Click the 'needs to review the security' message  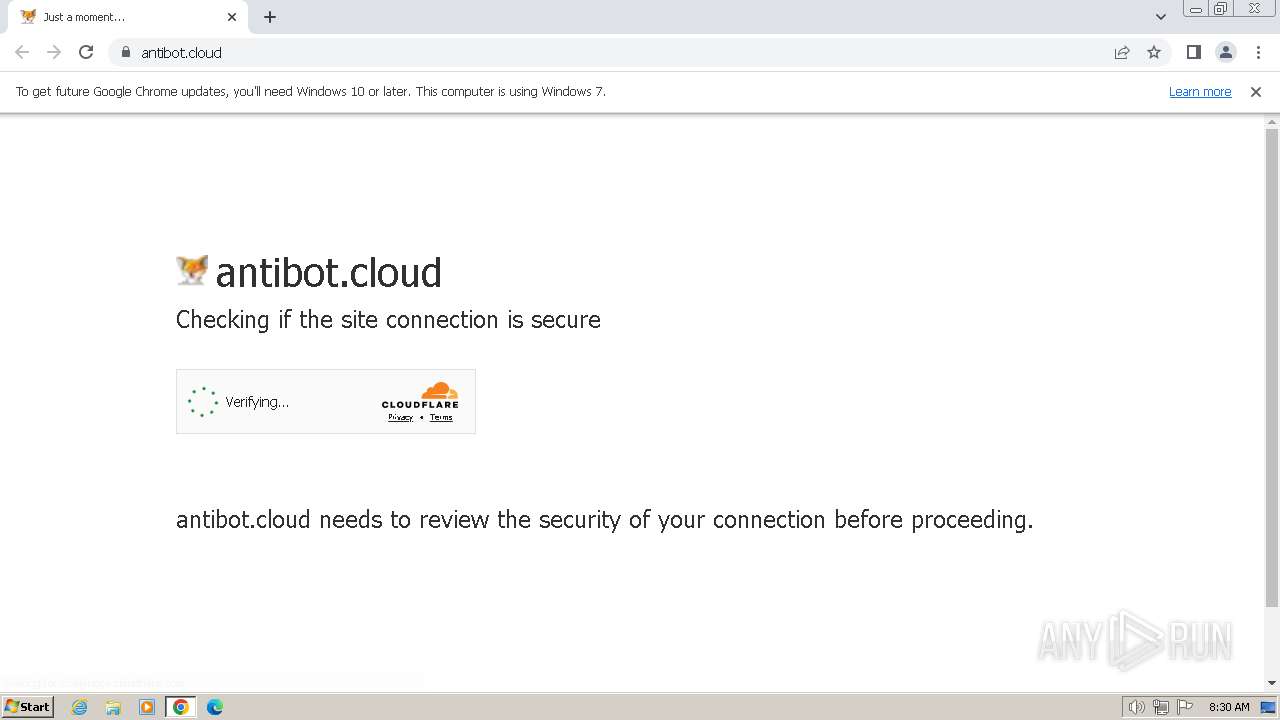[x=604, y=519]
